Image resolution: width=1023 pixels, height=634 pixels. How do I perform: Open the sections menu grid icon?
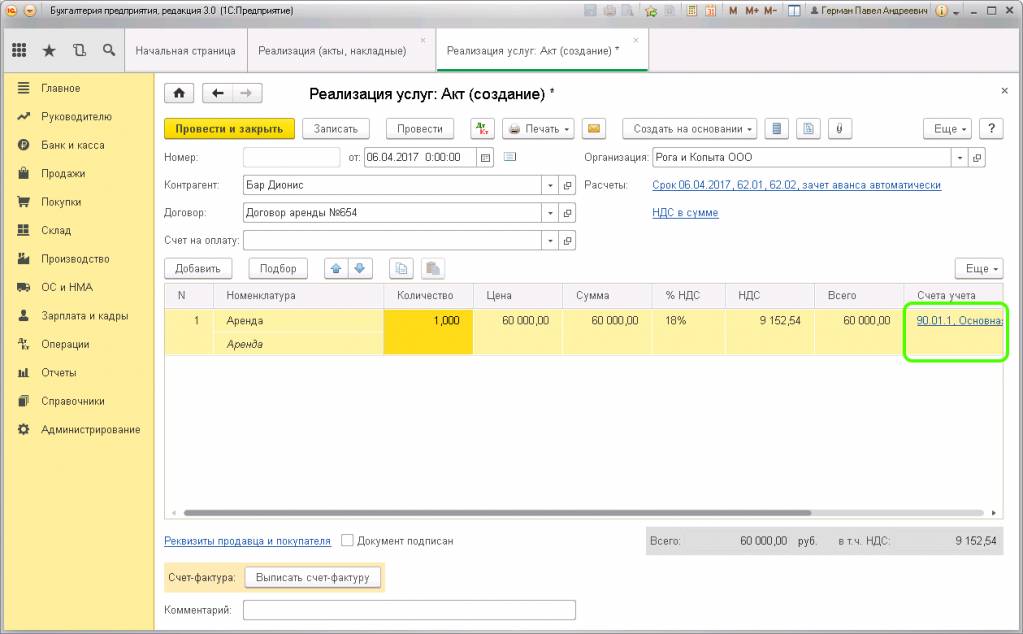19,50
